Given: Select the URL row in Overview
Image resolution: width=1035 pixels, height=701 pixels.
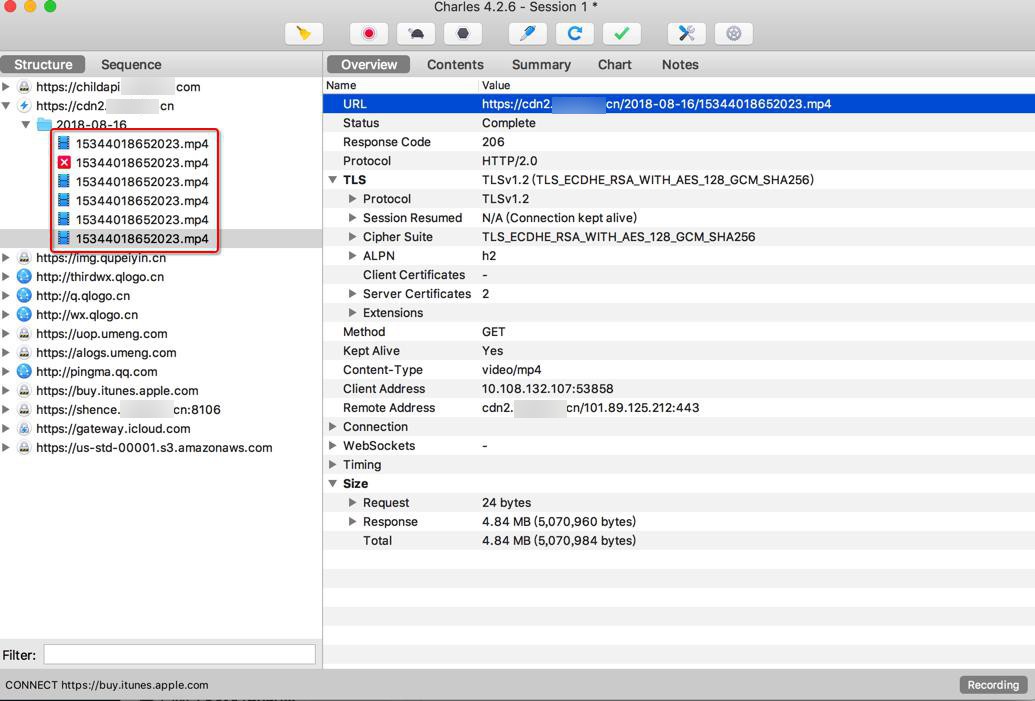Looking at the screenshot, I should click(x=679, y=104).
